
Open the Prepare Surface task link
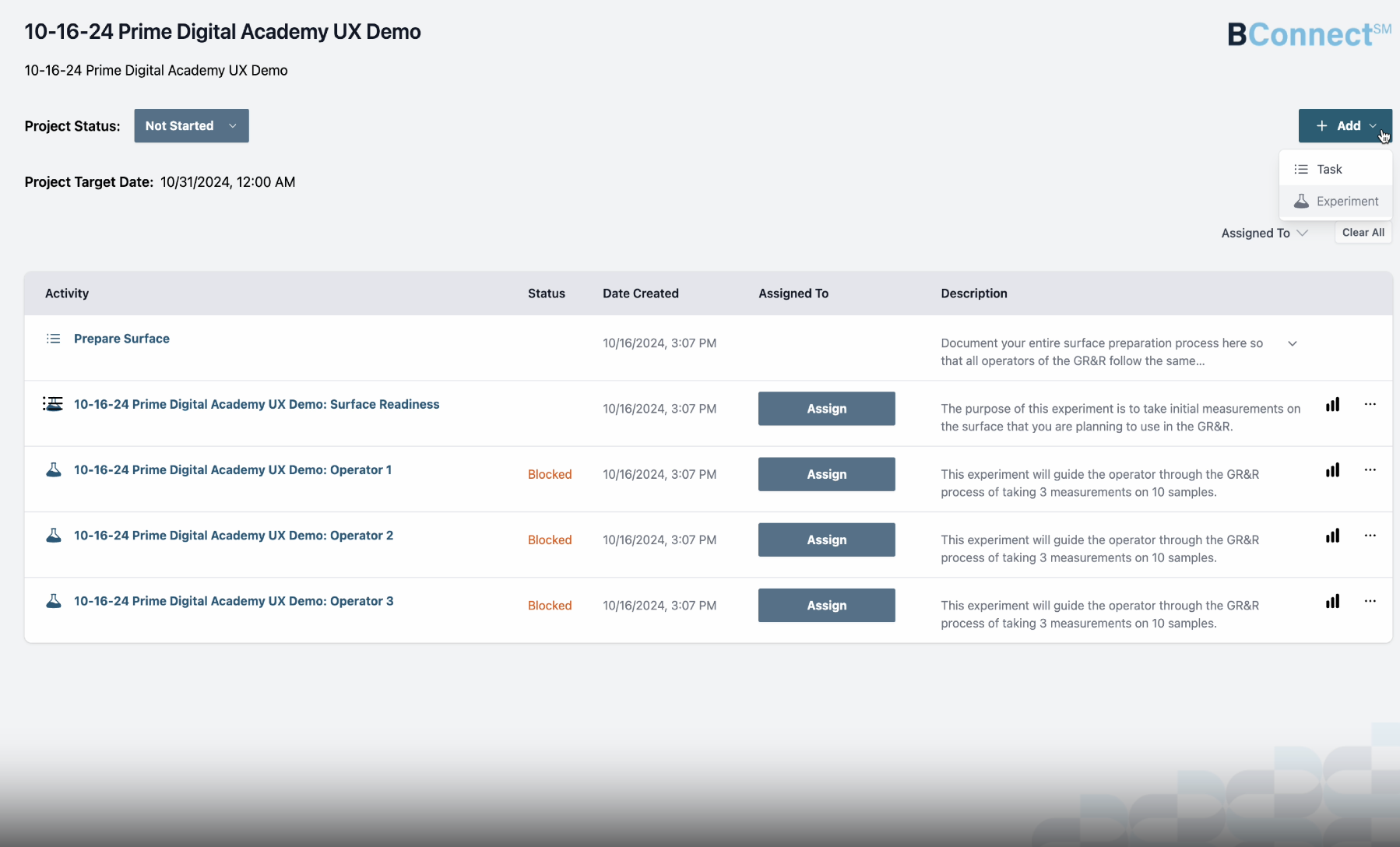click(x=121, y=339)
